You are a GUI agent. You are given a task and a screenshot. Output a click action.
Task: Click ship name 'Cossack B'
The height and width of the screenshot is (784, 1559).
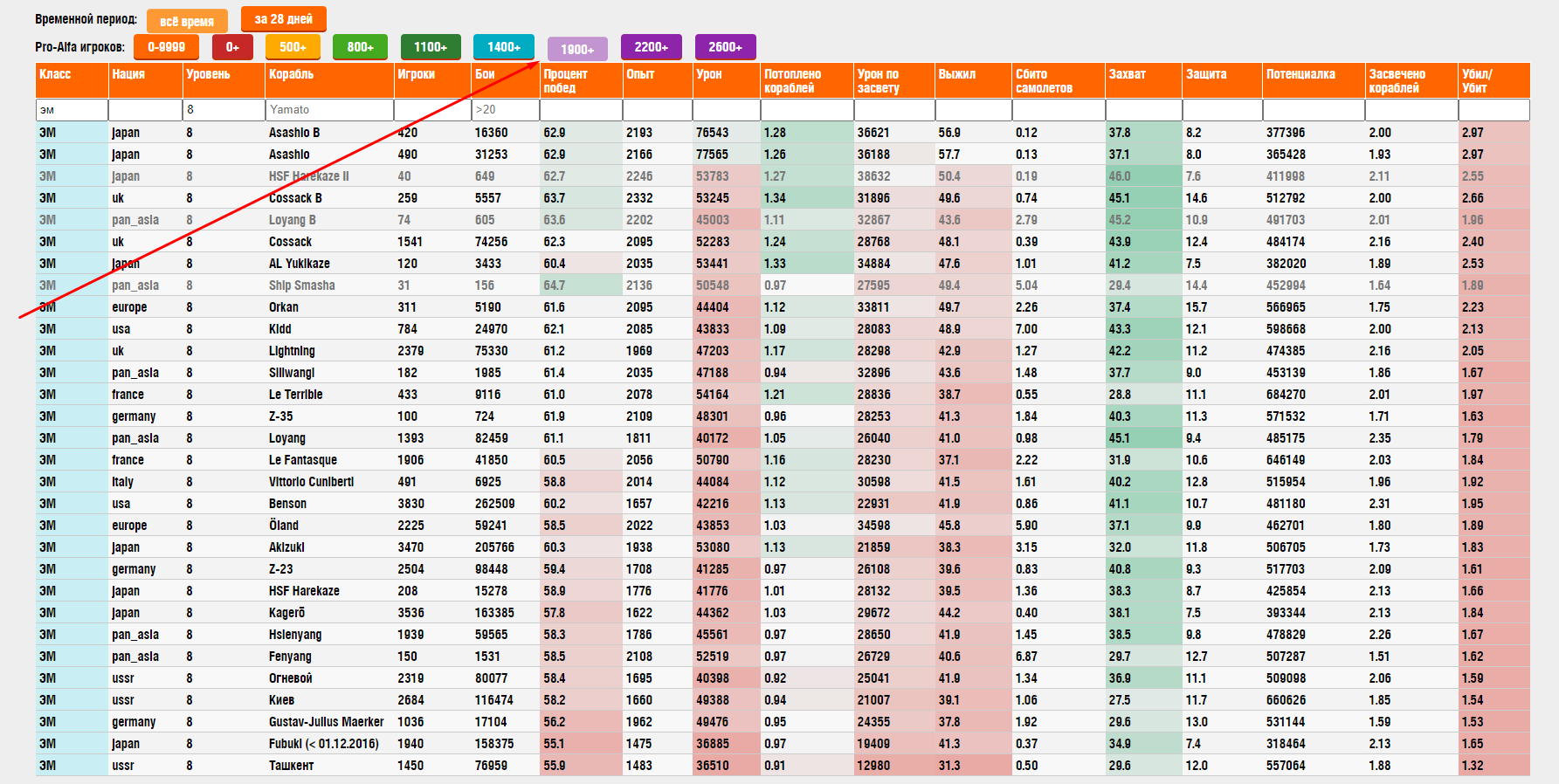pos(295,198)
